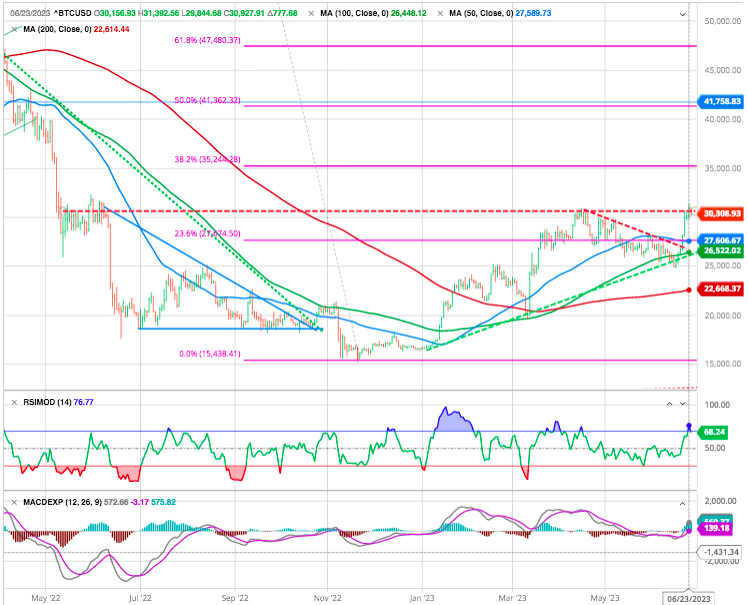Click the 30,308.93 red price tag
Image resolution: width=748 pixels, height=605 pixels.
(721, 213)
